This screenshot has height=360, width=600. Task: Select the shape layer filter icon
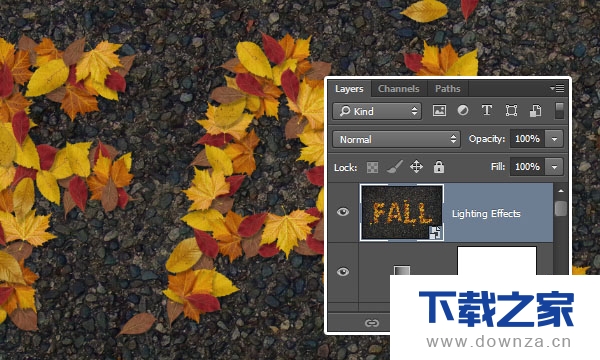[x=511, y=111]
